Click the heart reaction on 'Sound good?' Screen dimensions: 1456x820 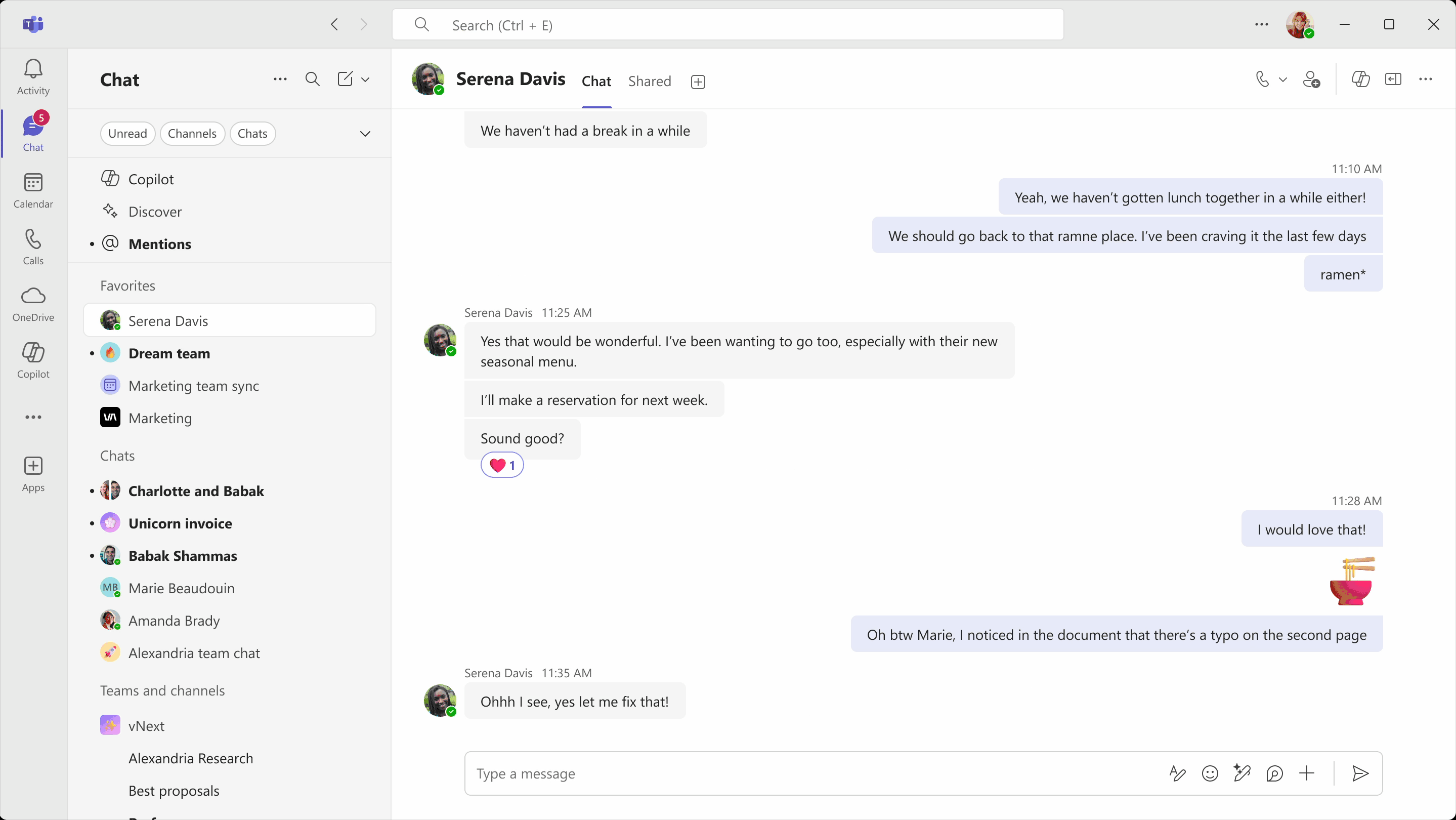[x=502, y=465]
